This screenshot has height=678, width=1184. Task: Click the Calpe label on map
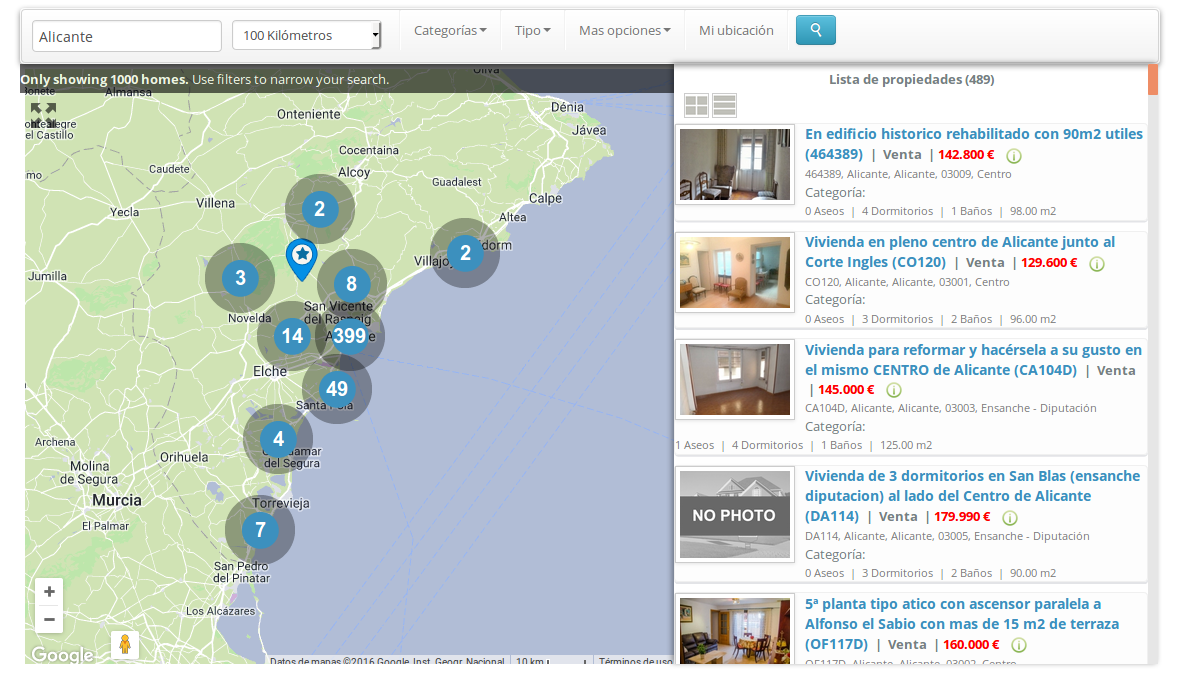coord(545,199)
